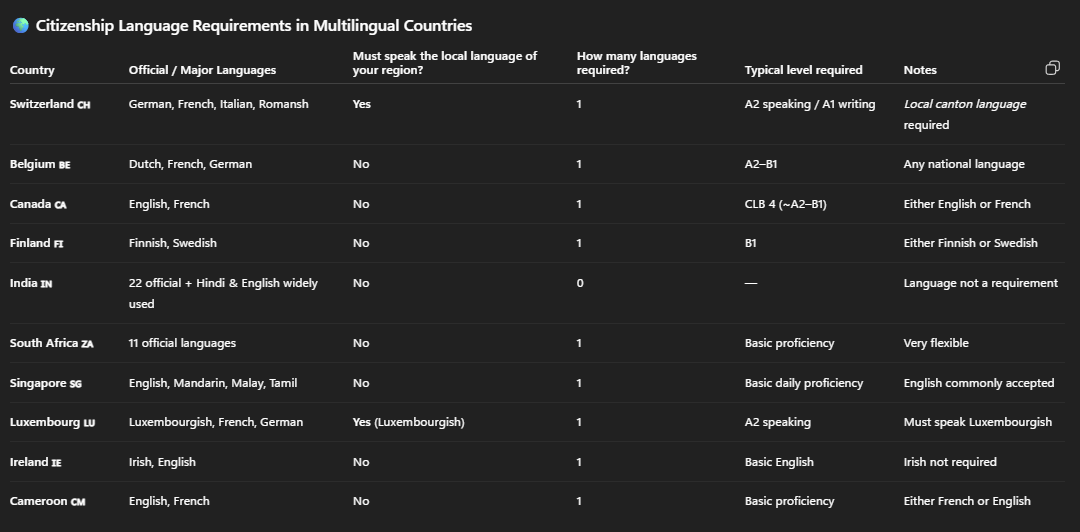Click the copy table icon
Viewport: 1080px width, 532px height.
click(x=1052, y=68)
